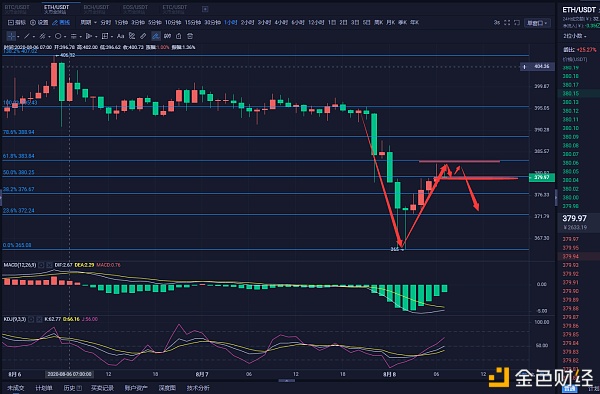Add a new trading pair tab
Viewport: 600px width, 394px height.
(x=205, y=9)
